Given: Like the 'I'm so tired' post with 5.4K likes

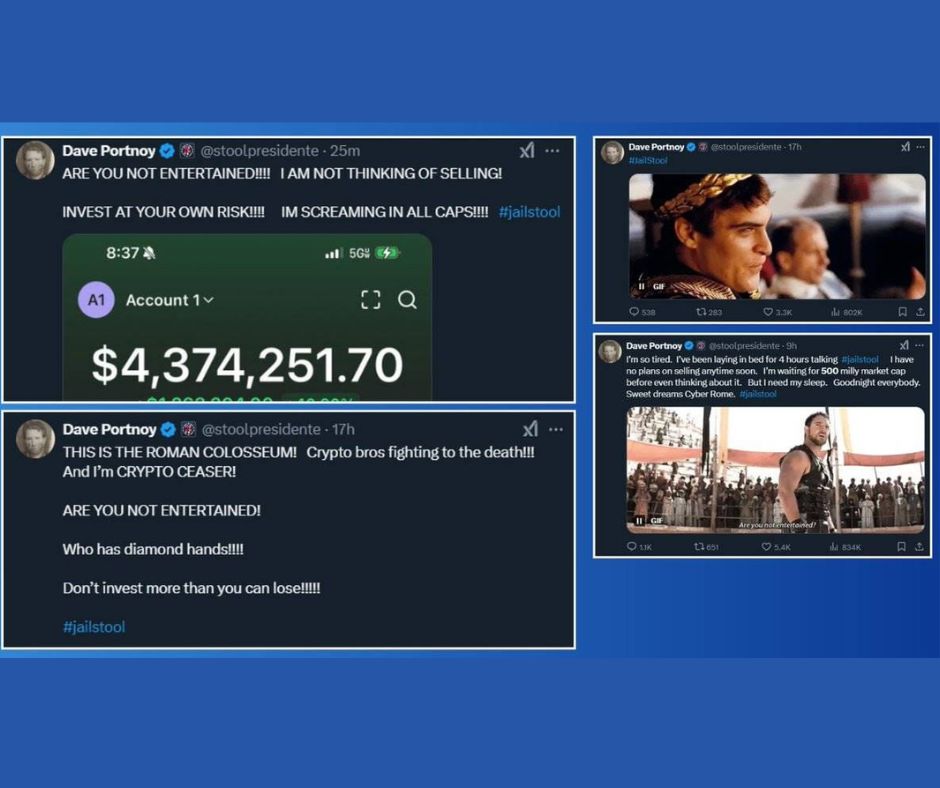Looking at the screenshot, I should [x=767, y=547].
